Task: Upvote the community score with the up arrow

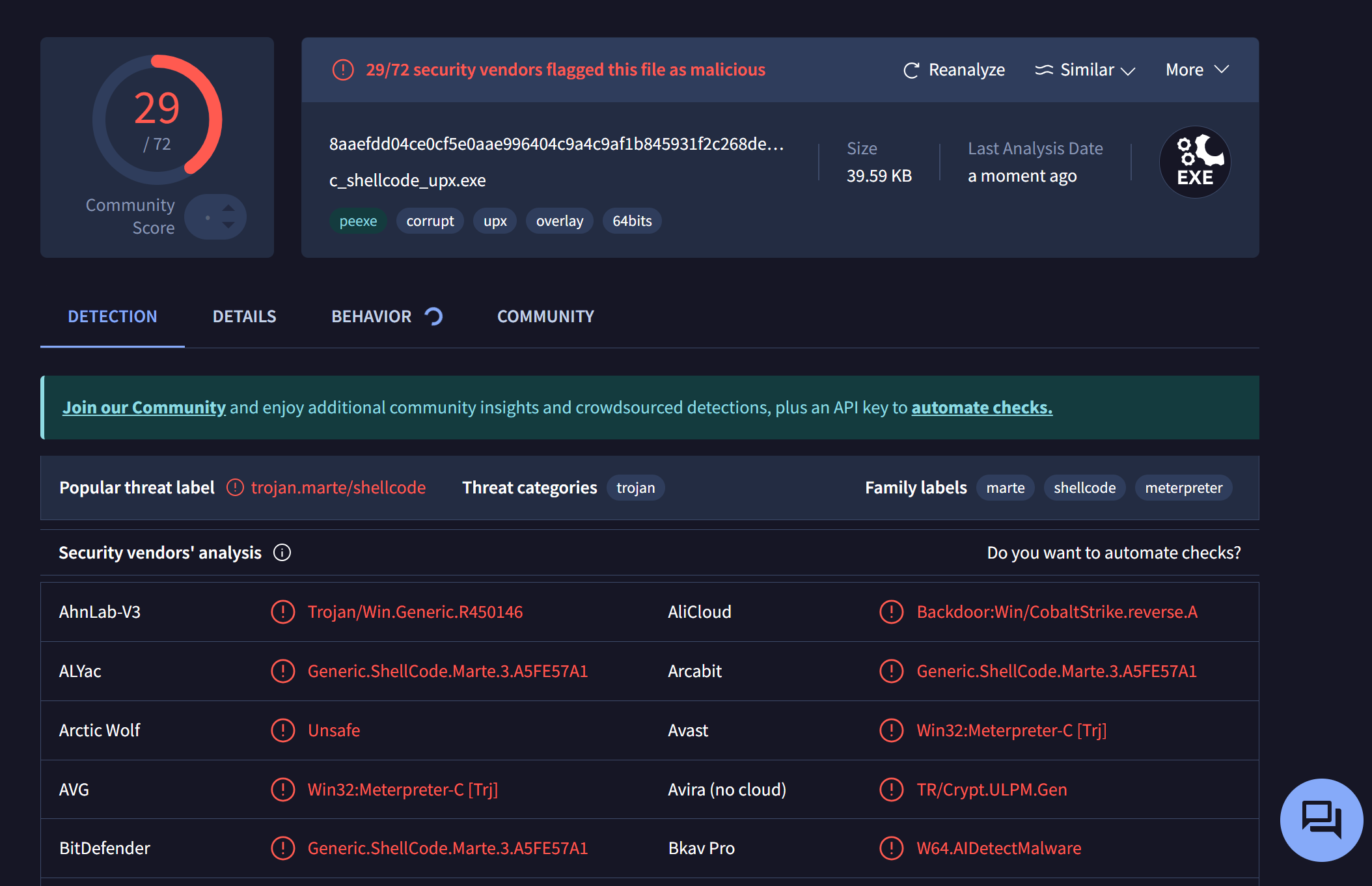Action: coord(228,208)
